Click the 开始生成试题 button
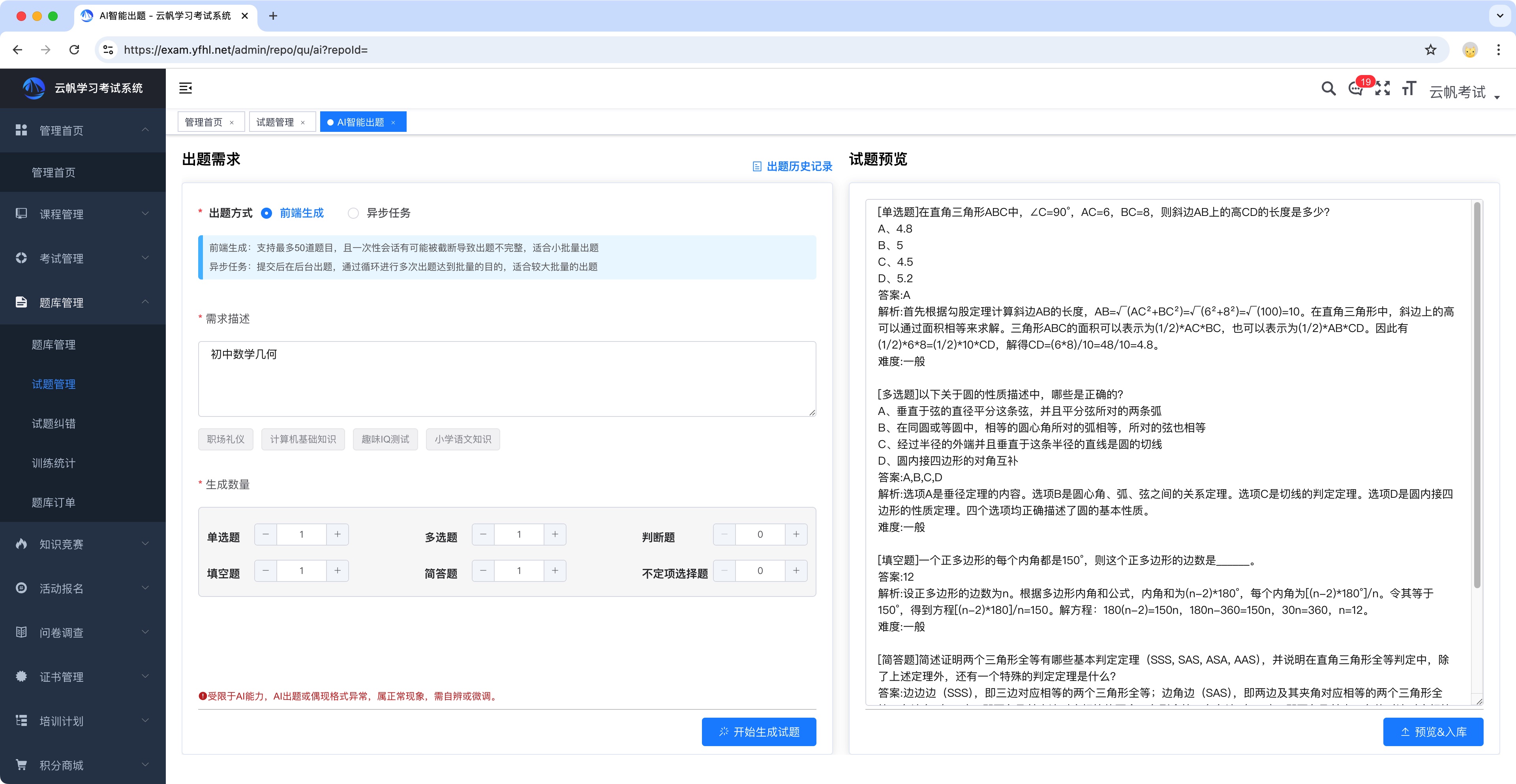The width and height of the screenshot is (1516, 784). point(758,731)
